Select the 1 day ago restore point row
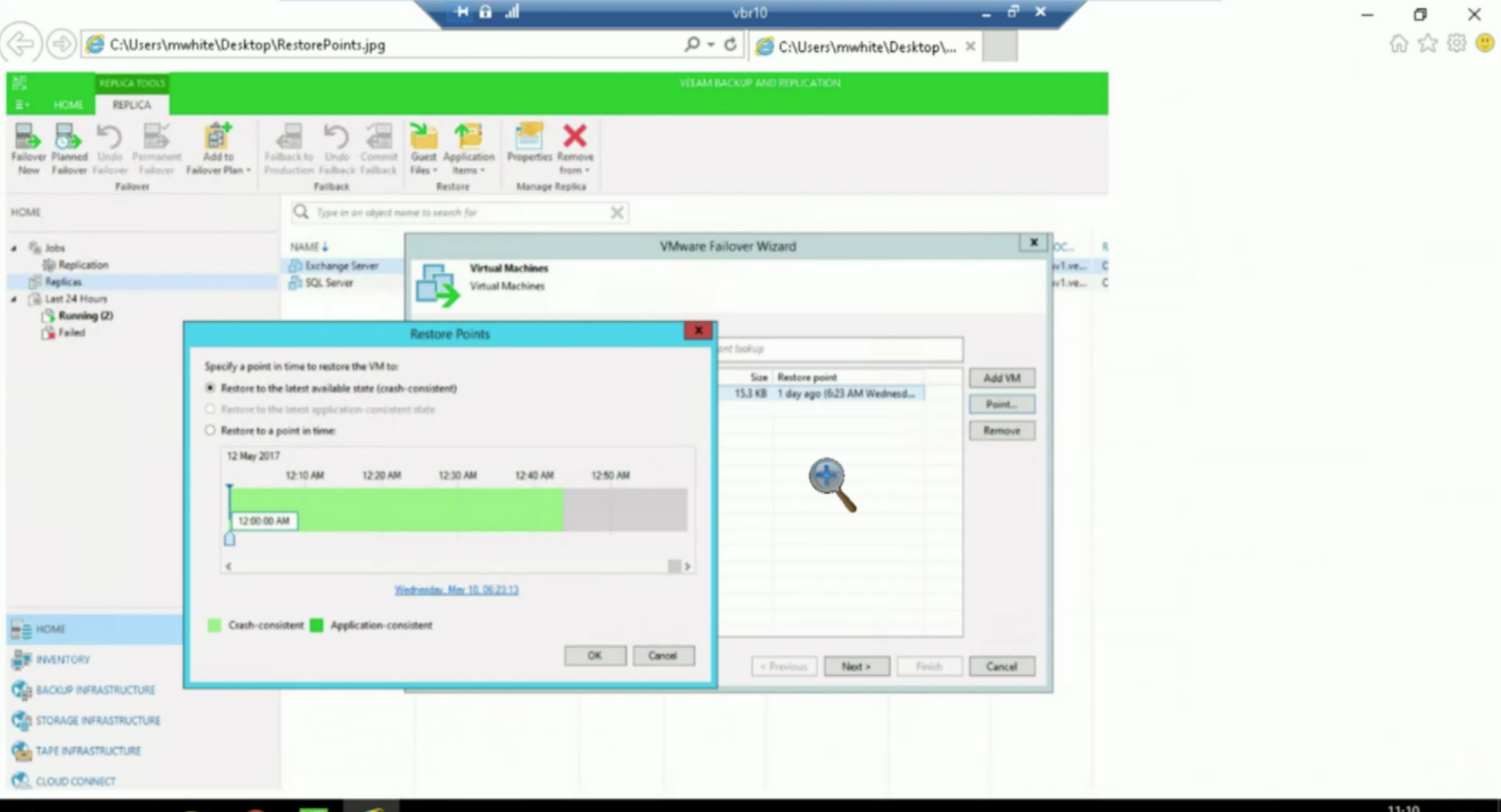This screenshot has width=1501, height=812. click(822, 394)
